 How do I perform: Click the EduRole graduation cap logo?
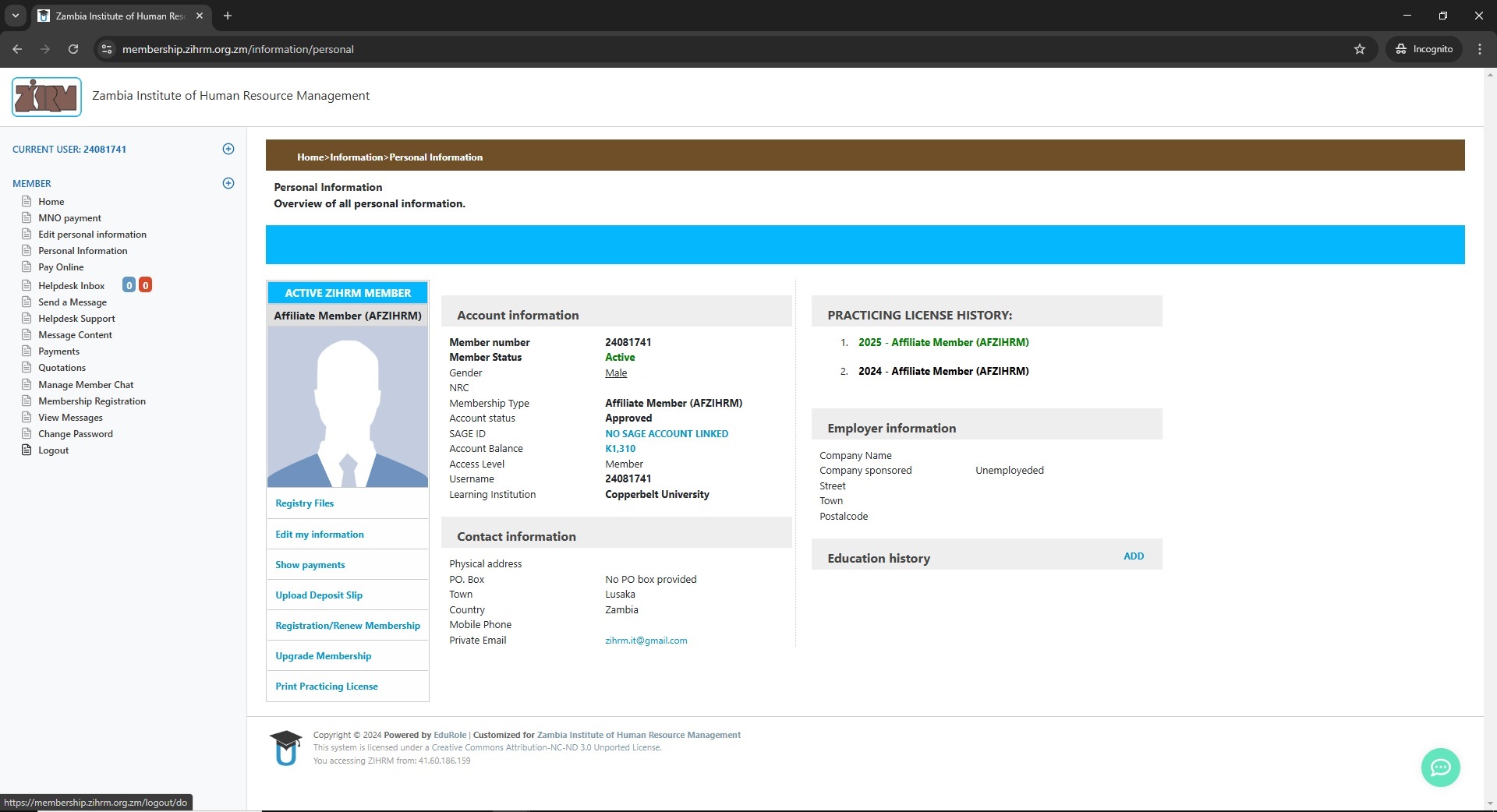pos(285,747)
